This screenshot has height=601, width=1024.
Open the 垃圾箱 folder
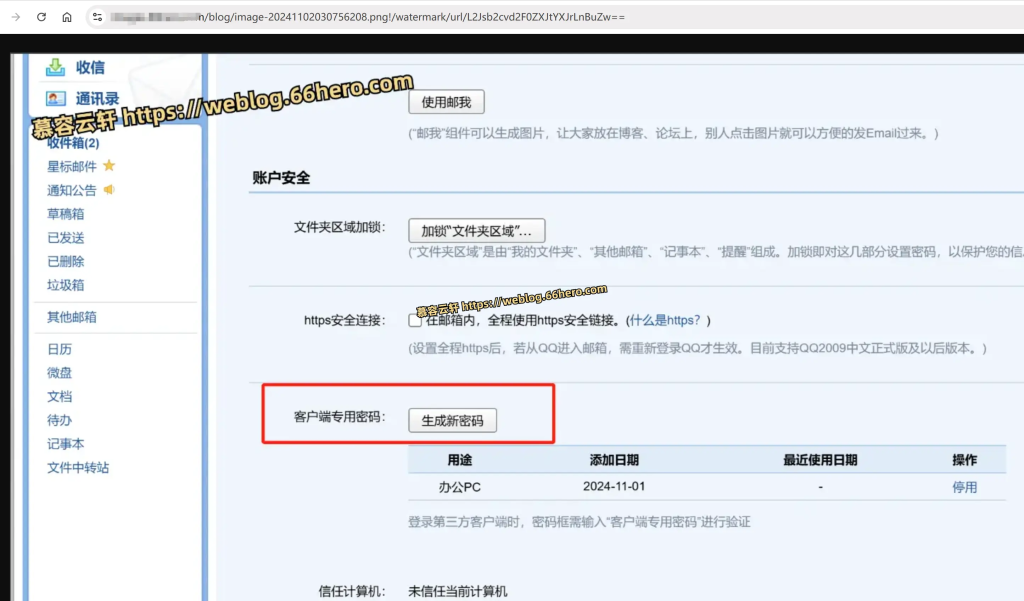(x=66, y=285)
